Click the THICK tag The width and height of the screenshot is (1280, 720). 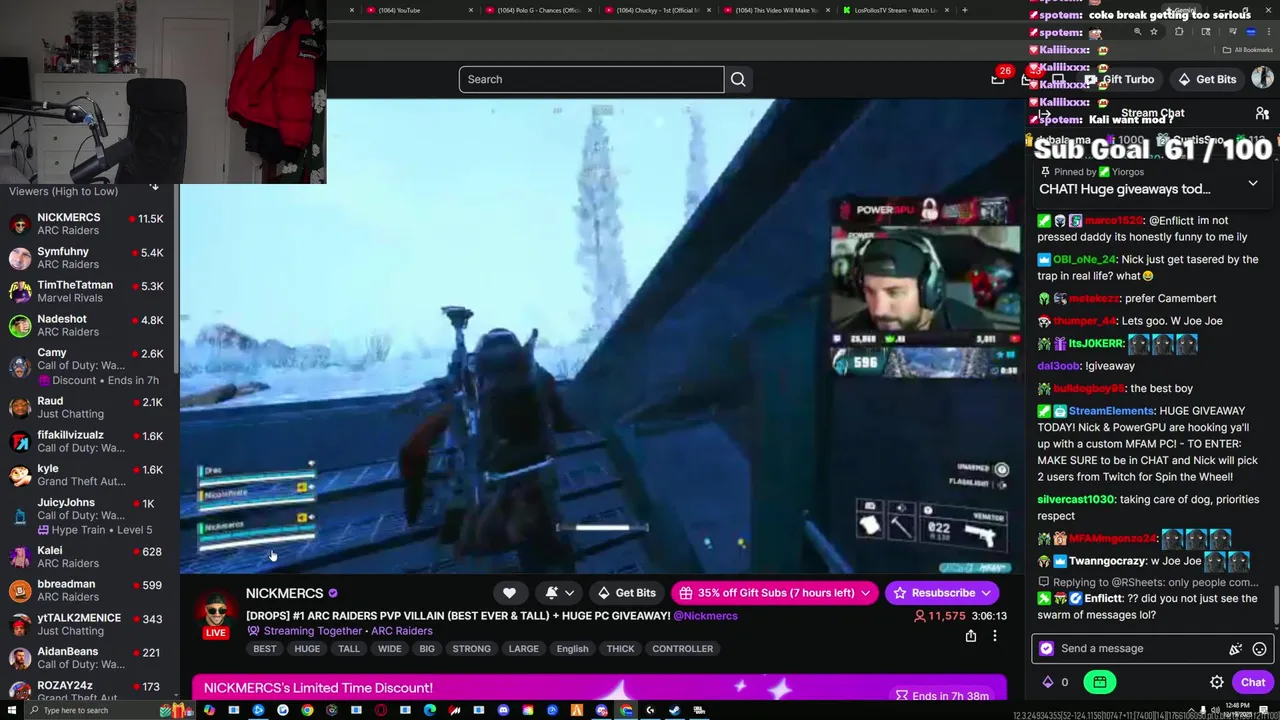pyautogui.click(x=620, y=649)
